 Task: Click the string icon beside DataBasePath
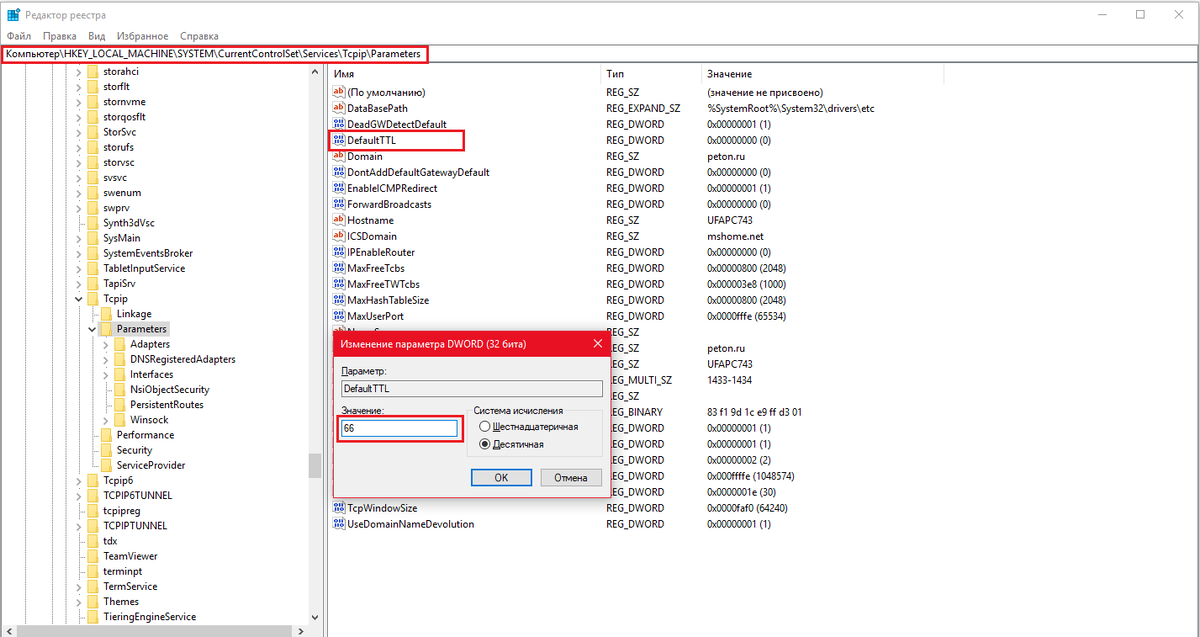338,108
